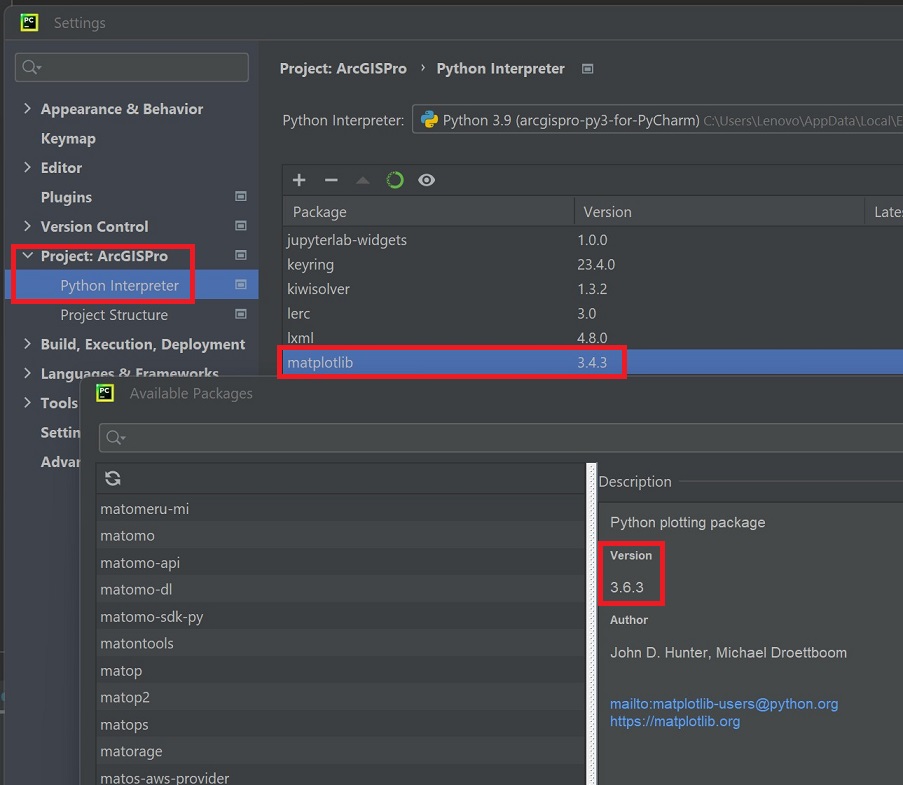903x785 pixels.
Task: Select Project Structure in the settings tree
Action: point(114,315)
